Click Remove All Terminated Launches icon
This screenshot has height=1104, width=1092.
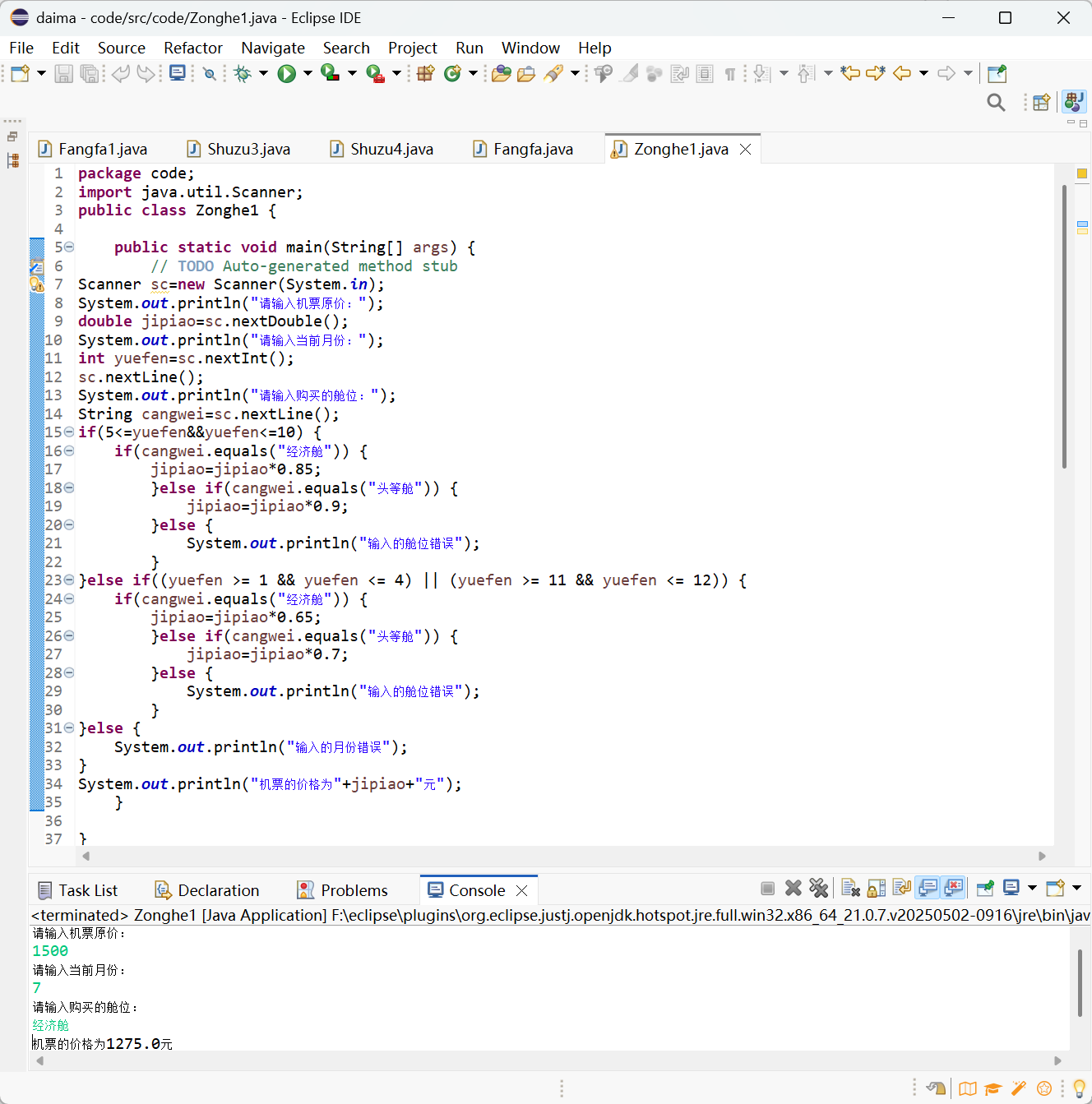click(818, 888)
